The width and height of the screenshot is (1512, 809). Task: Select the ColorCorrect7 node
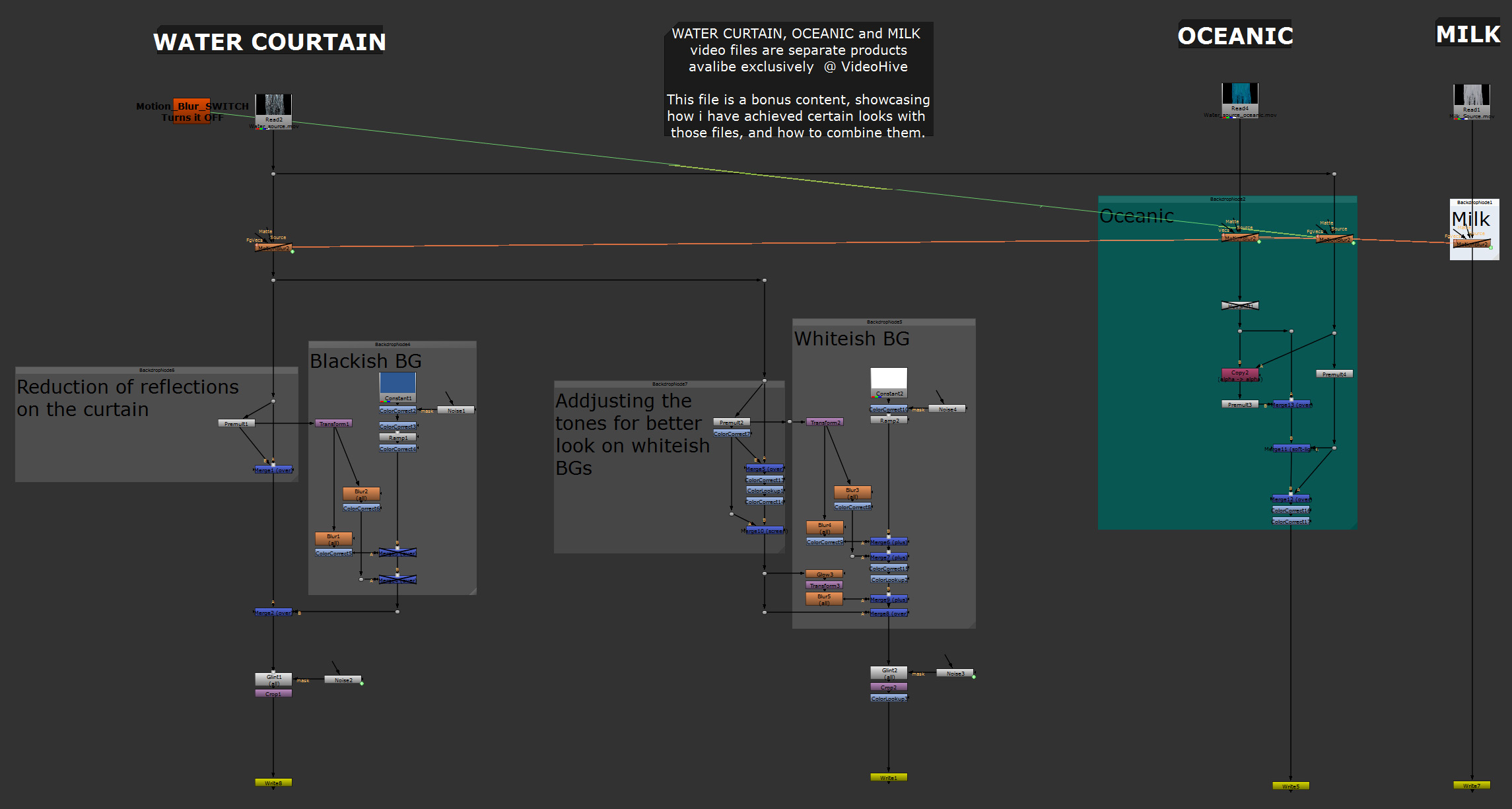732,433
